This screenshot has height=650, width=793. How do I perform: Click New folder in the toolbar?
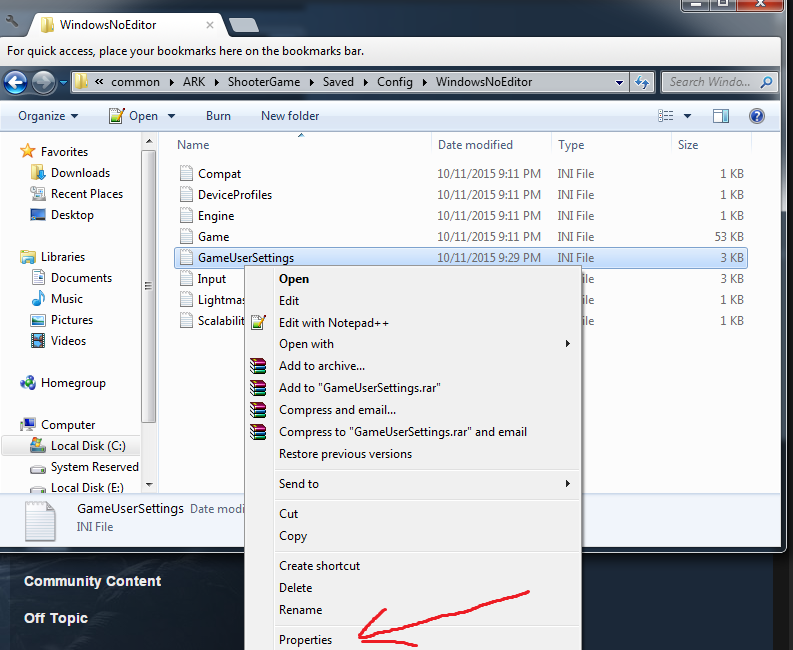click(290, 116)
